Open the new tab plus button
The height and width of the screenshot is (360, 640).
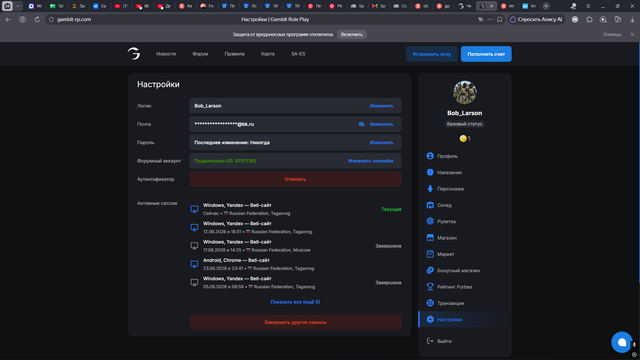pos(546,6)
